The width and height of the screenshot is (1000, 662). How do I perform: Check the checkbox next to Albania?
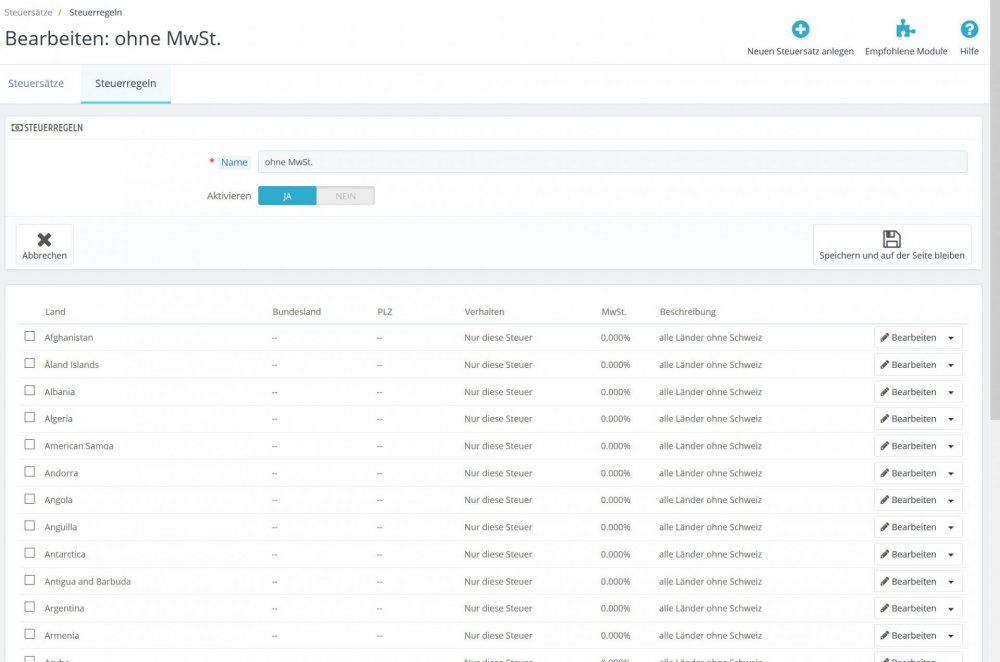pyautogui.click(x=30, y=391)
